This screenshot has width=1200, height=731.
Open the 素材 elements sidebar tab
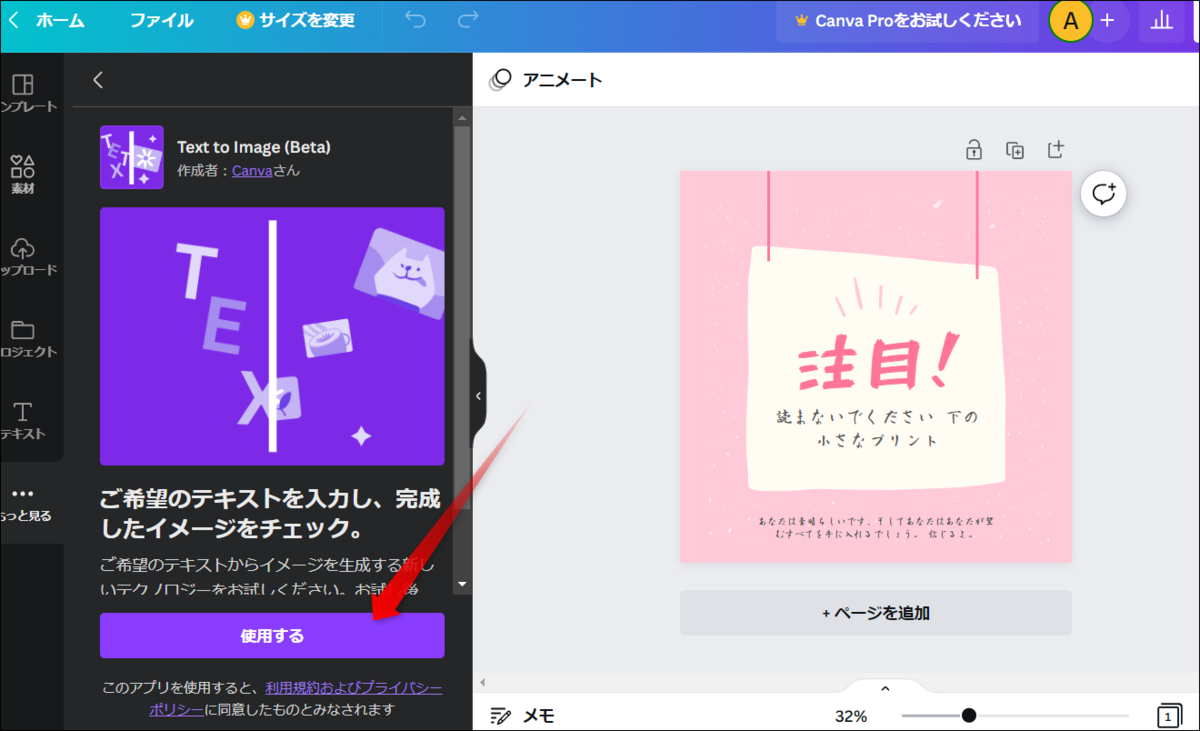pyautogui.click(x=23, y=175)
